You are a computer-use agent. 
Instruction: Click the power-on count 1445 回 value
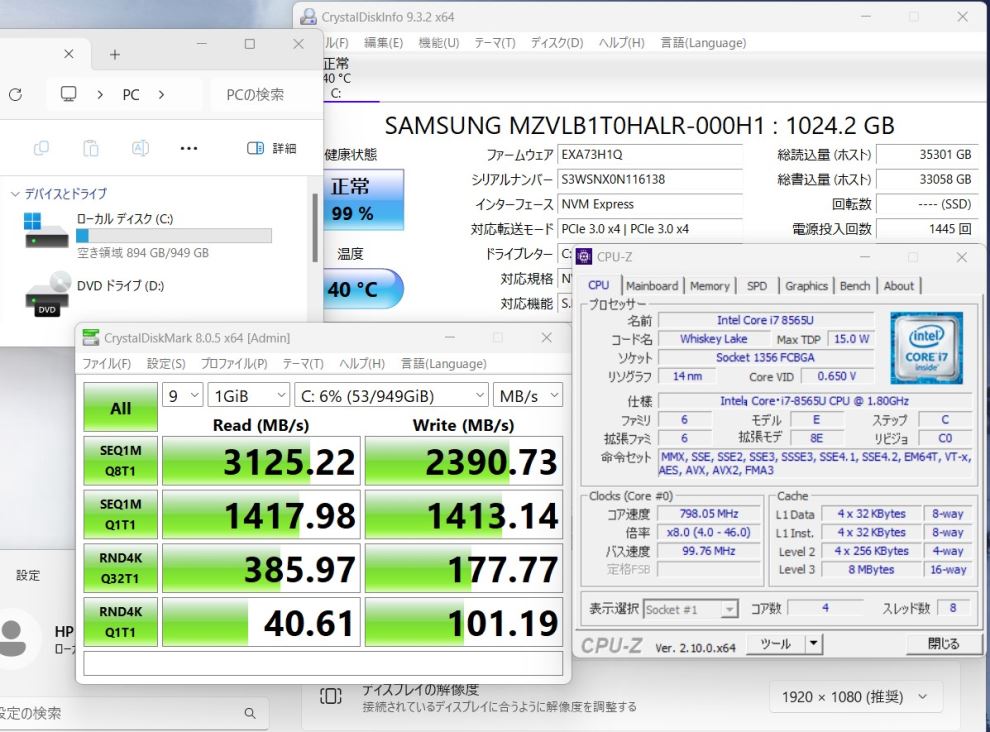tap(926, 229)
